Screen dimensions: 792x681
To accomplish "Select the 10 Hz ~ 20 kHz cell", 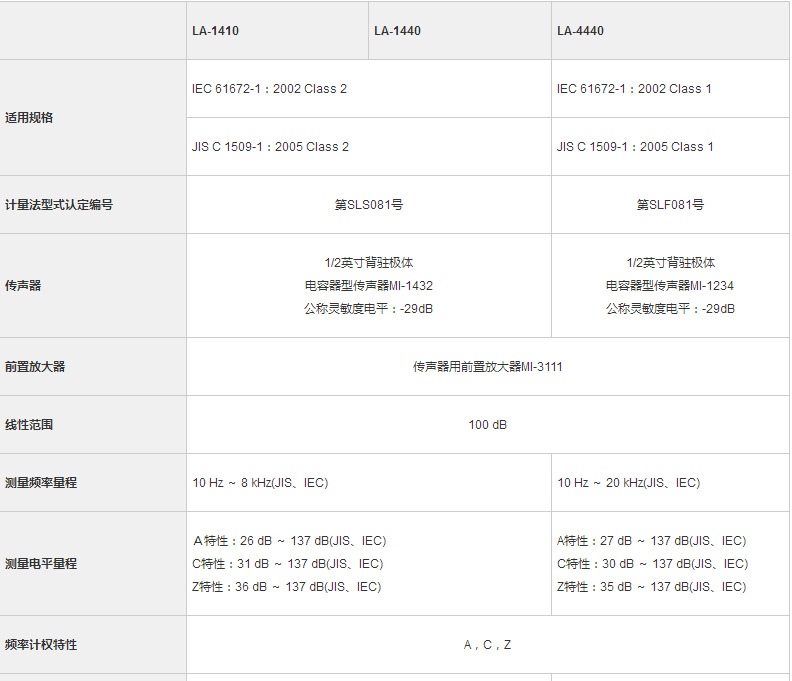I will tap(670, 483).
